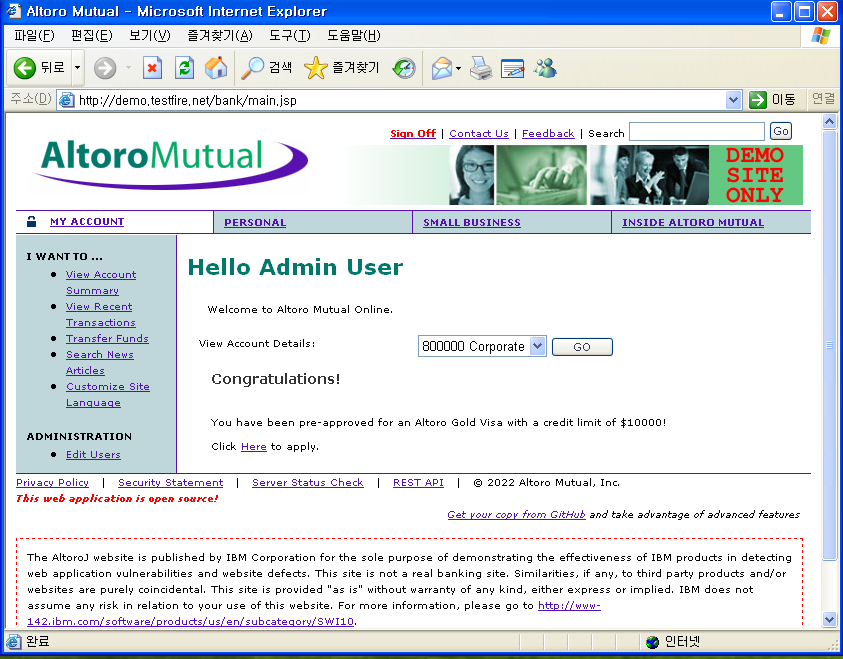This screenshot has width=843, height=659.
Task: Click the scrollbar down arrow
Action: pyautogui.click(x=829, y=619)
